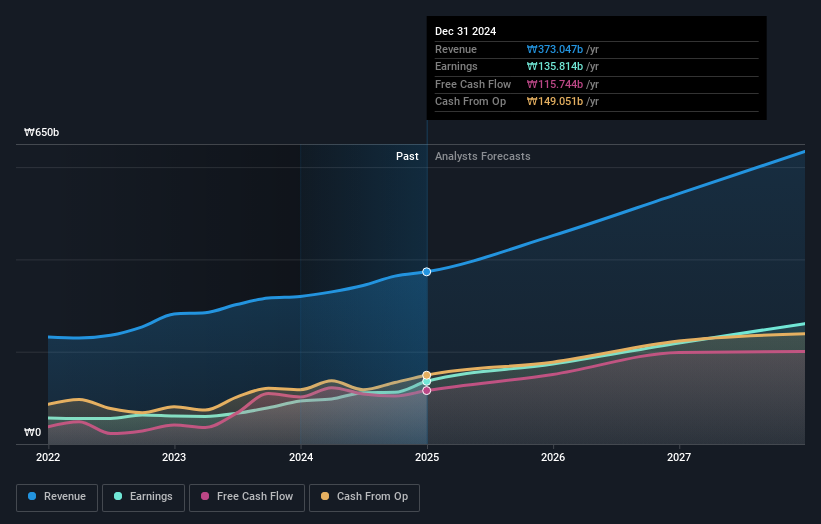Click the ₩0 y-axis label
Image resolution: width=821 pixels, height=524 pixels.
[32, 432]
